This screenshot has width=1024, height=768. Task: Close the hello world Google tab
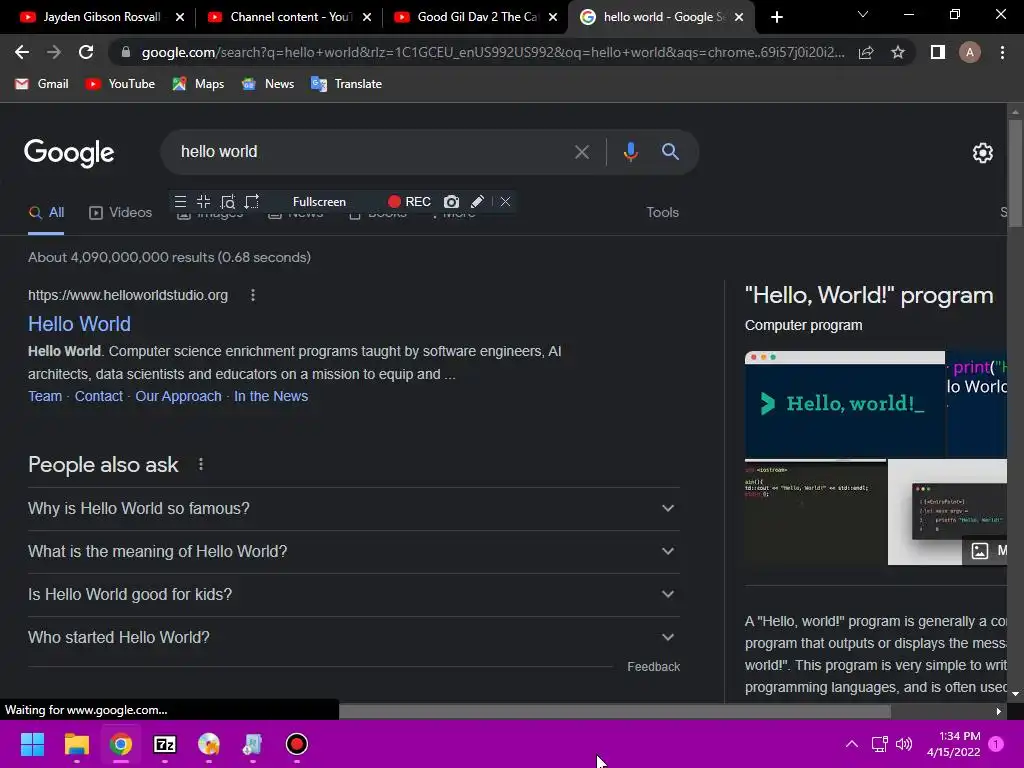click(x=739, y=17)
